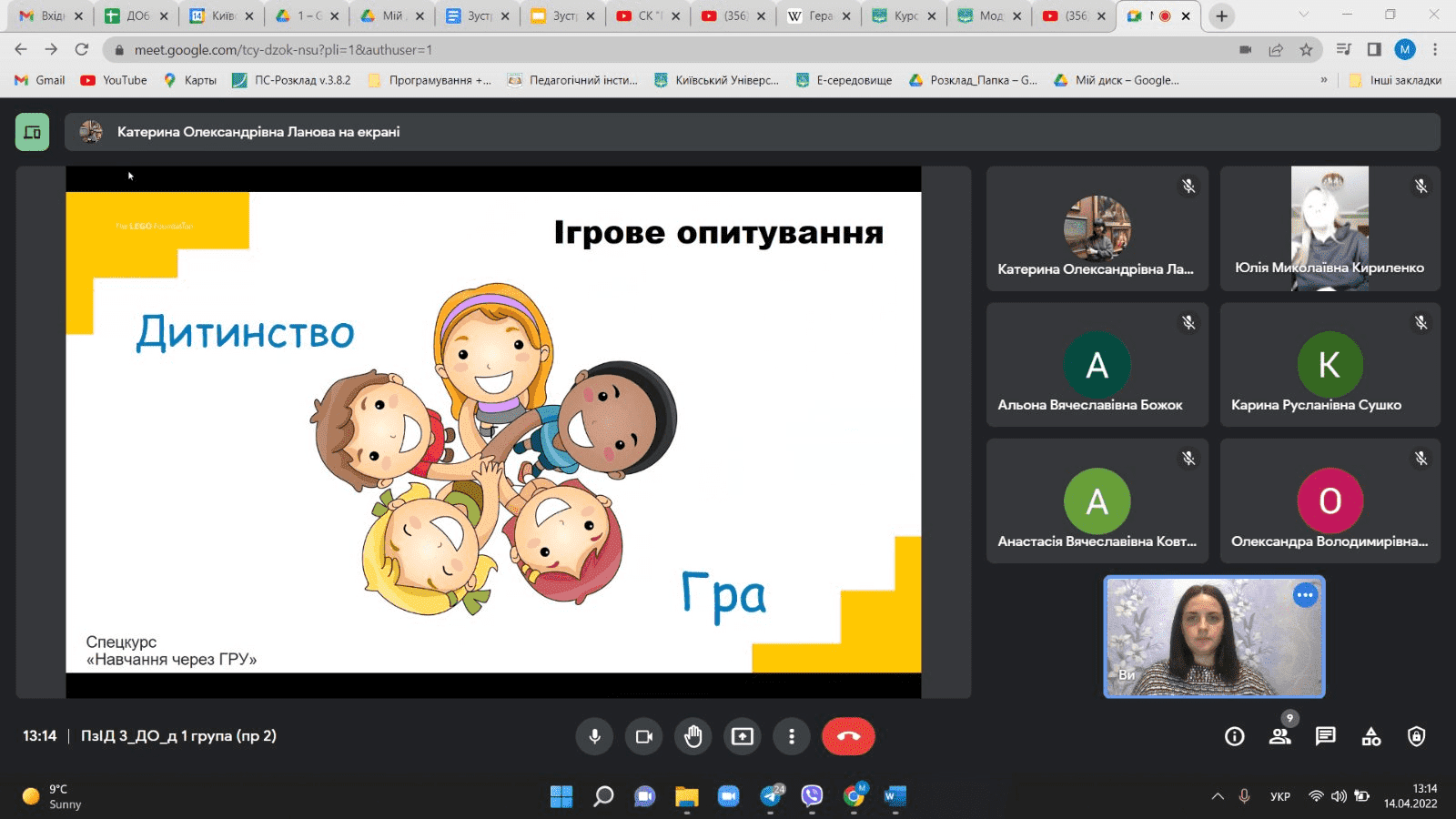The height and width of the screenshot is (819, 1456).
Task: Show the participants list
Action: [x=1279, y=736]
